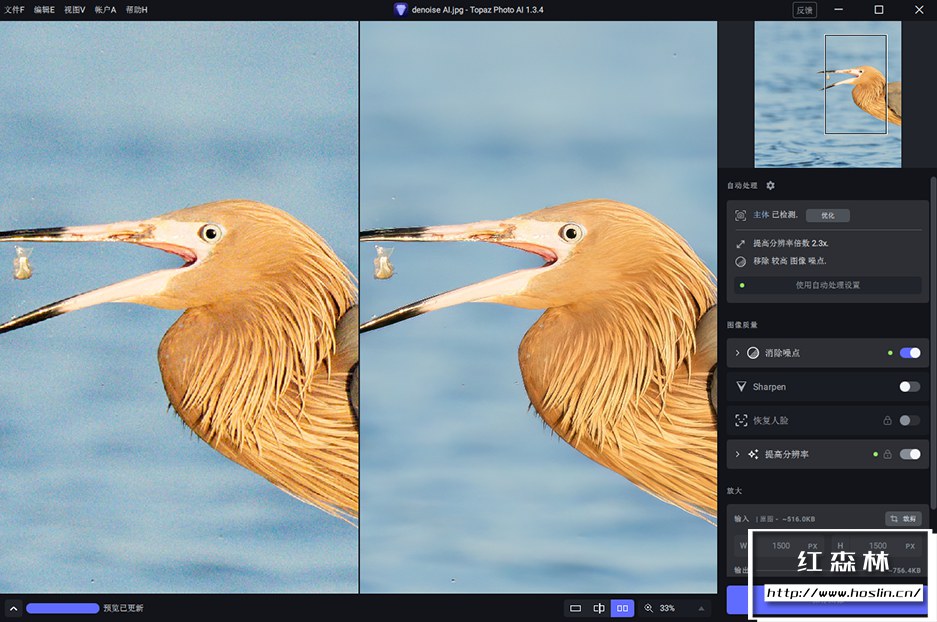Image resolution: width=937 pixels, height=622 pixels.
Task: Click the zoom magnifier icon
Action: 649,608
